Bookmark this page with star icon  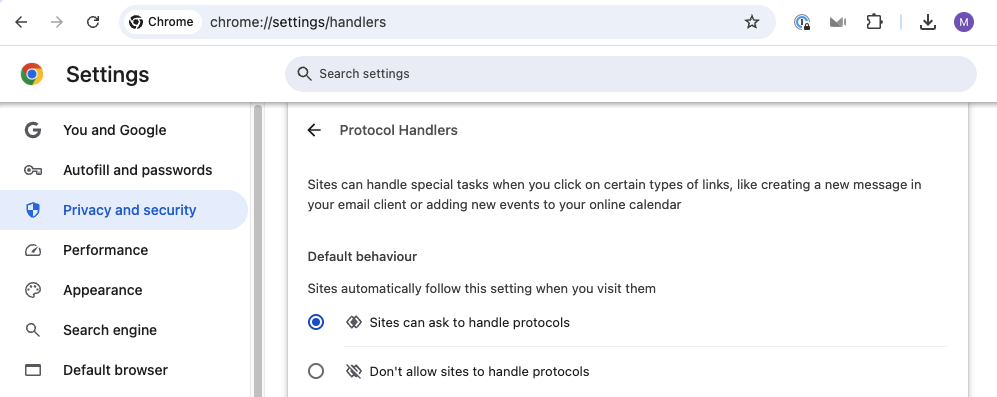tap(752, 22)
